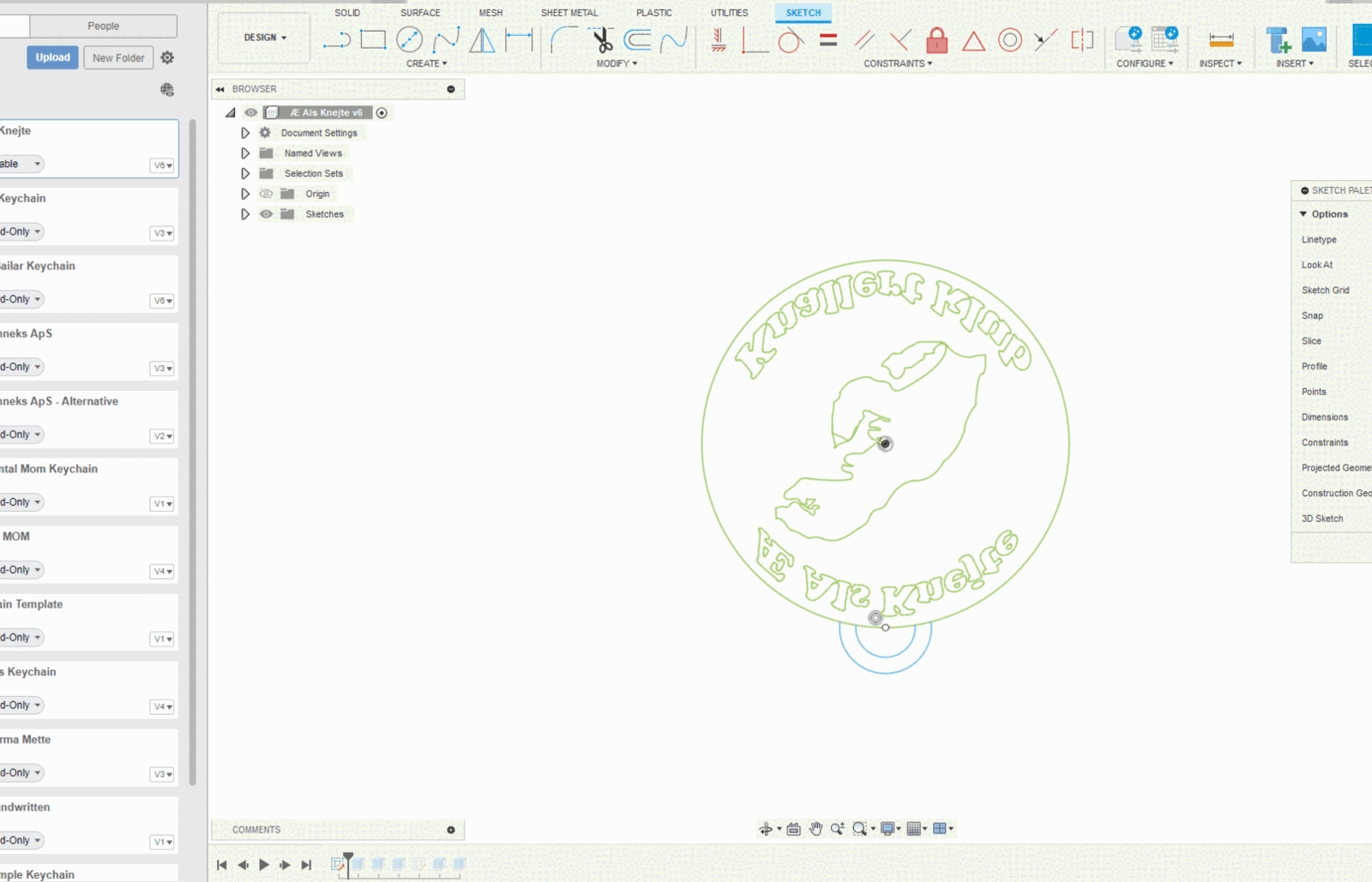Viewport: 1372px width, 882px height.
Task: Switch to the SHEET METAL tab
Action: (569, 13)
